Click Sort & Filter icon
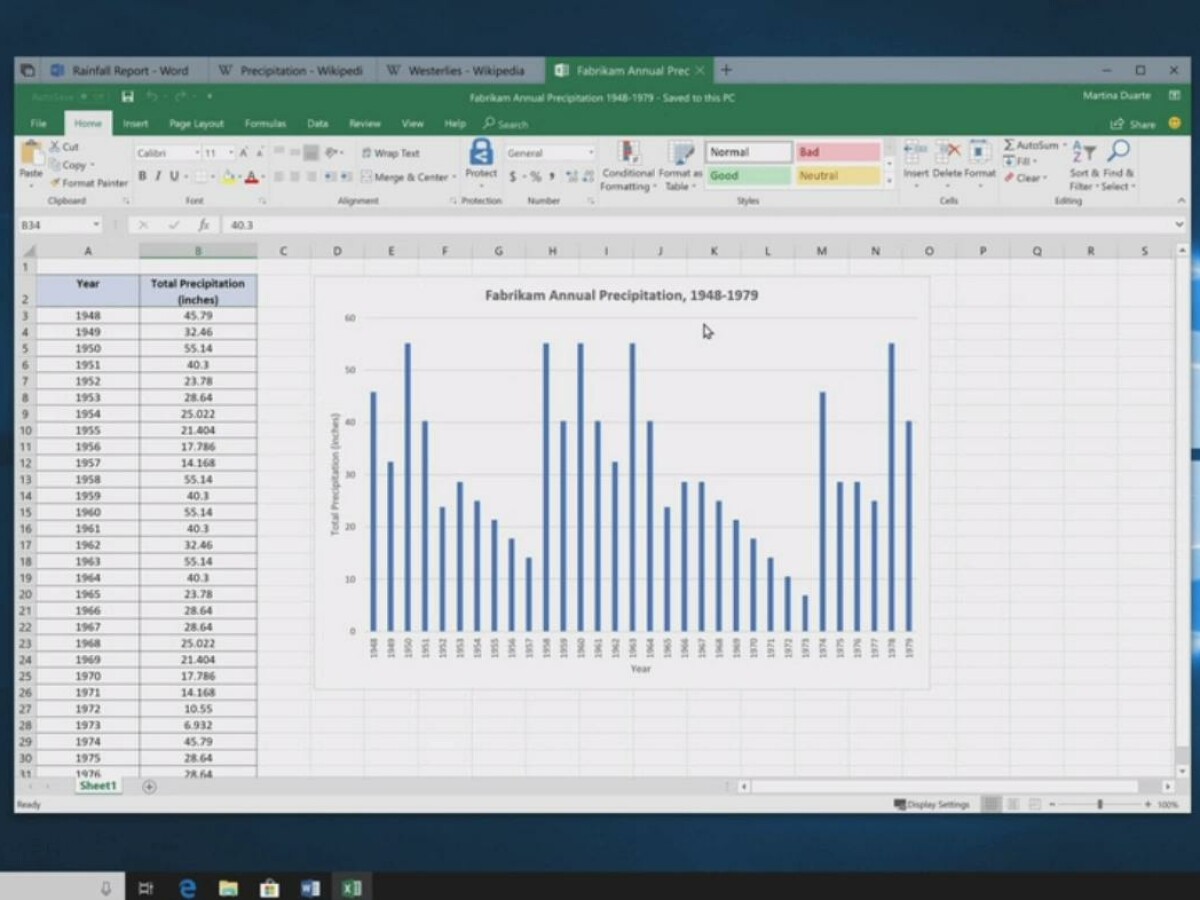Viewport: 1200px width, 900px height. [1084, 152]
